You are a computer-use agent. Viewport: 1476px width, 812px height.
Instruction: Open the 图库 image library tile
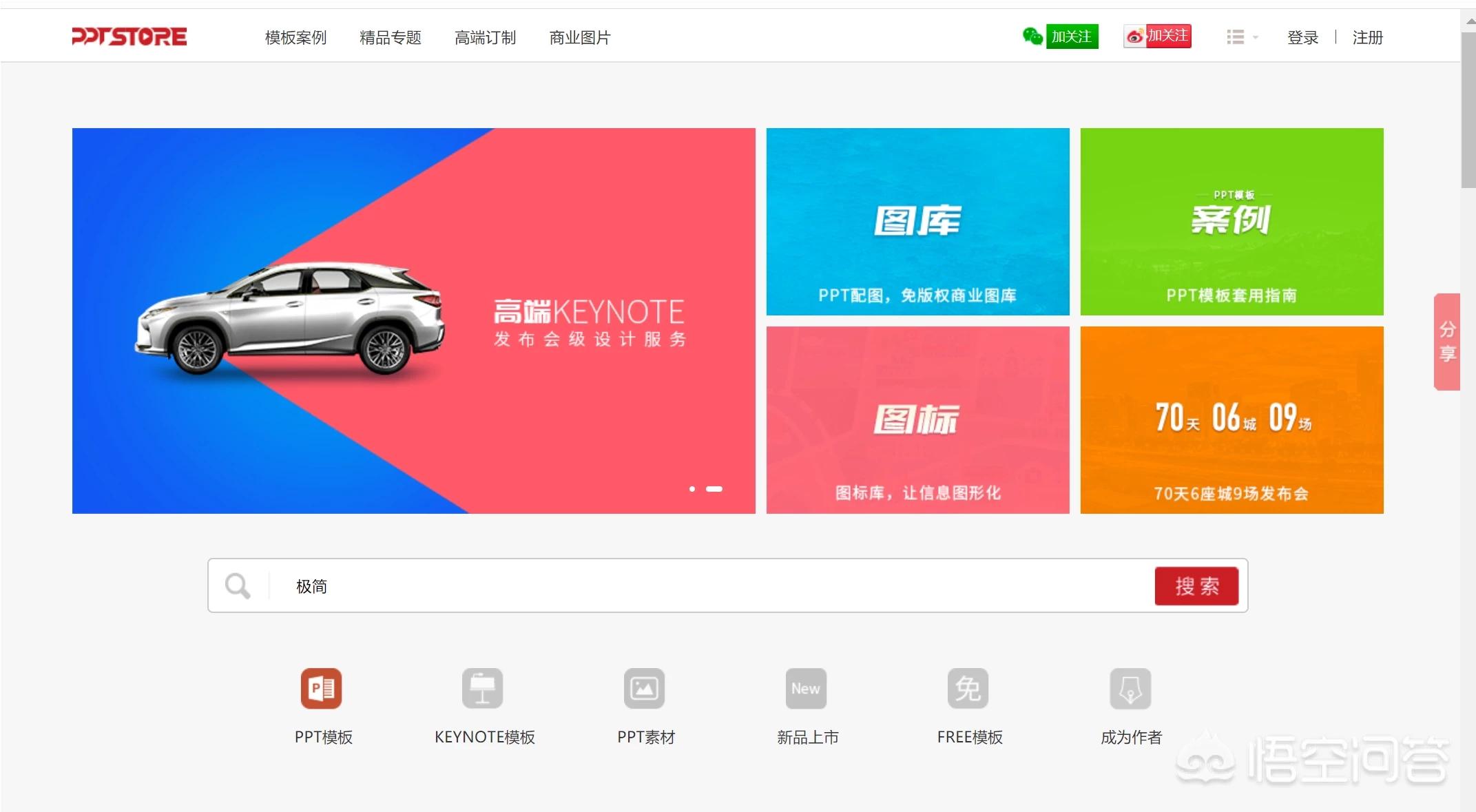[918, 222]
